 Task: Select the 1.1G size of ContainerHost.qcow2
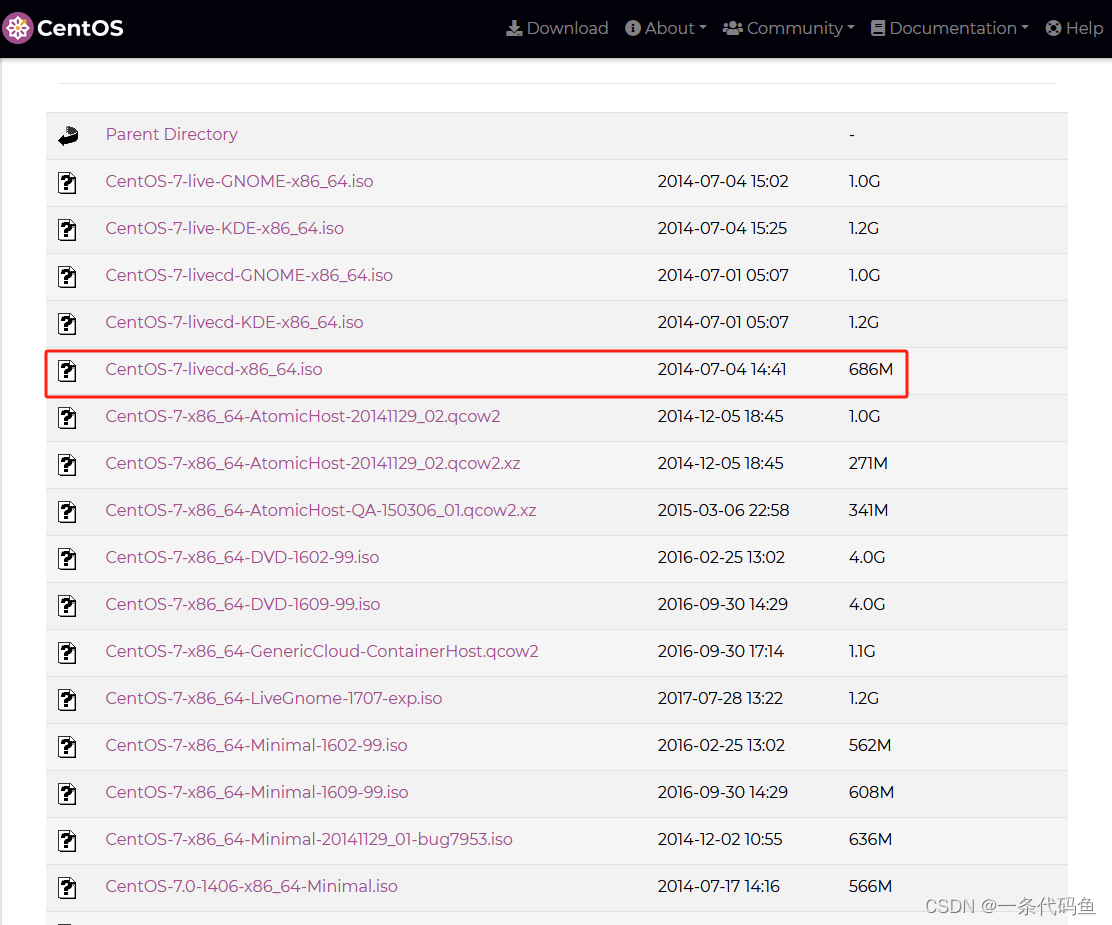pos(862,651)
